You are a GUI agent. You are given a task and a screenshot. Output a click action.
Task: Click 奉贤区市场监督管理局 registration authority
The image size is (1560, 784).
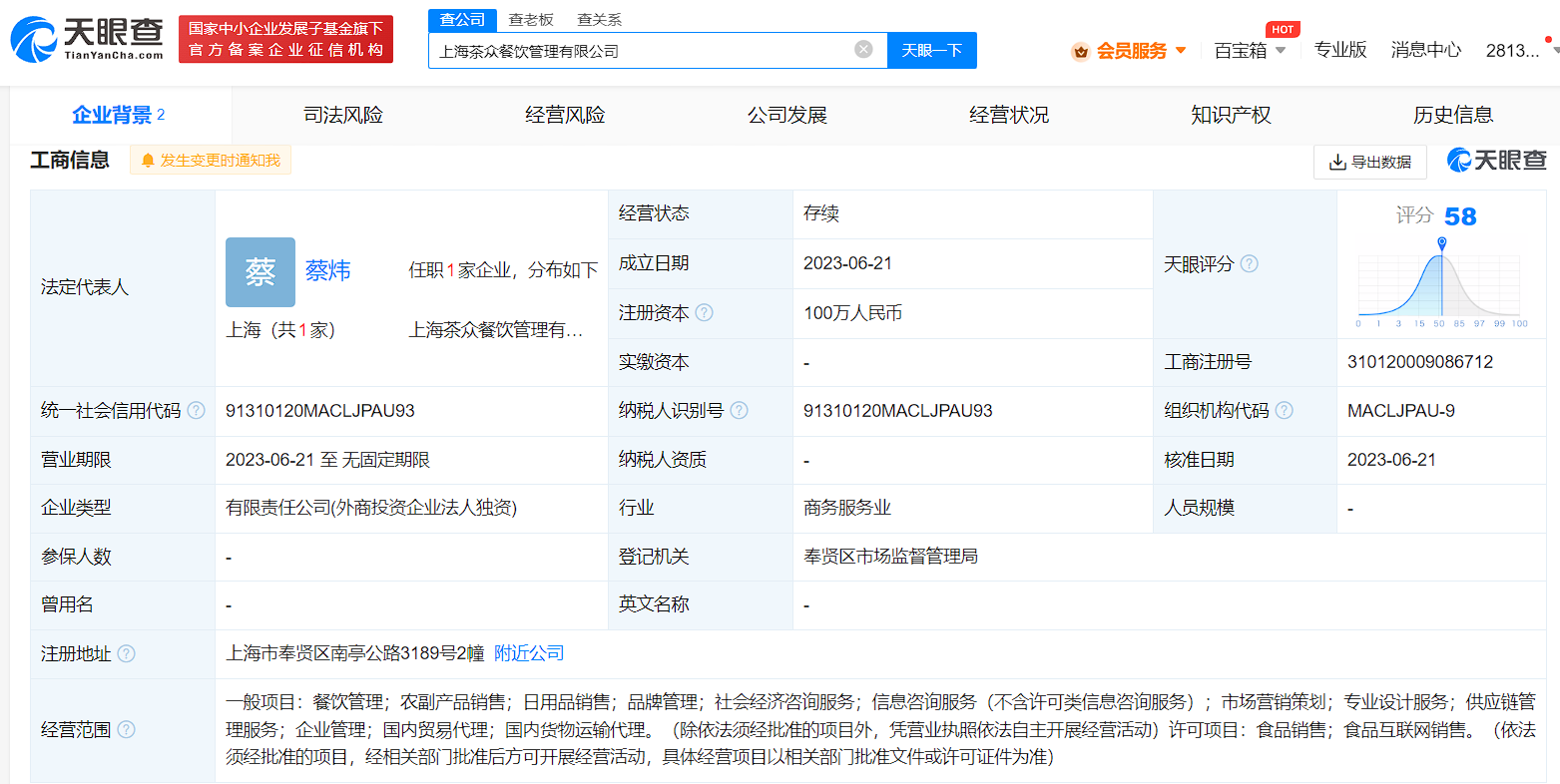pos(891,557)
